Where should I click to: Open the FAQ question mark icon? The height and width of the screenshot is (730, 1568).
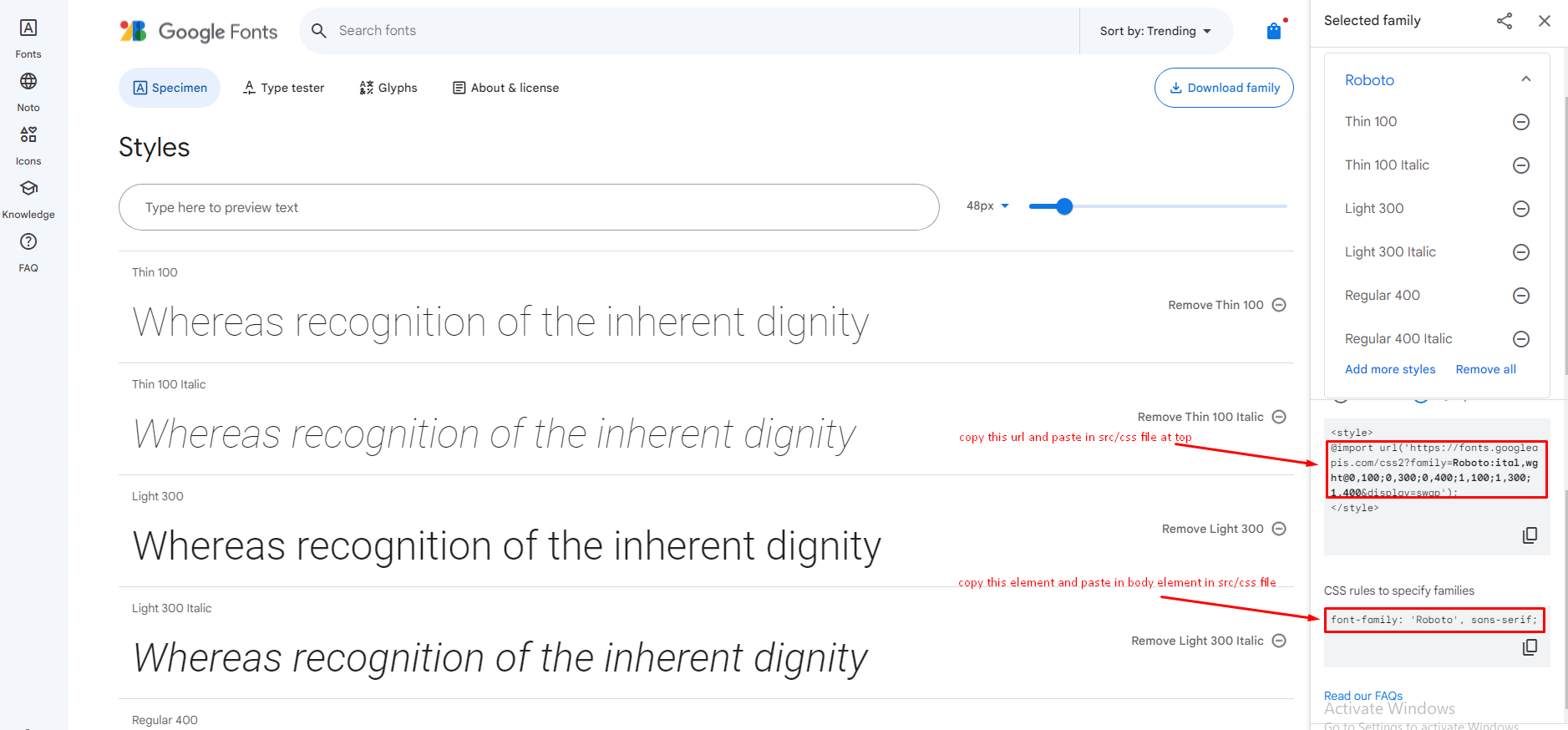[28, 242]
